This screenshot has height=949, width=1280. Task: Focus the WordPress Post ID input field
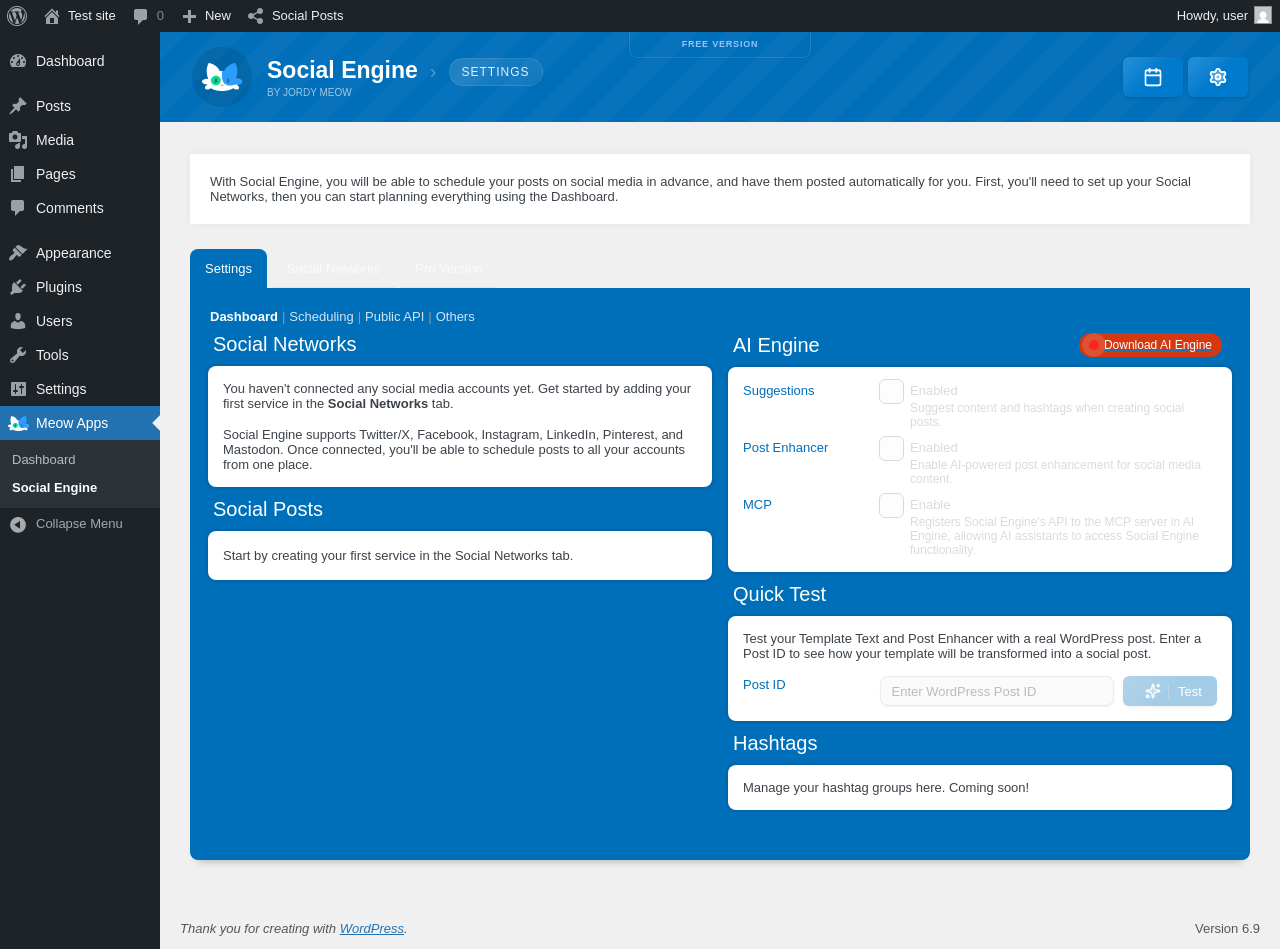point(996,691)
